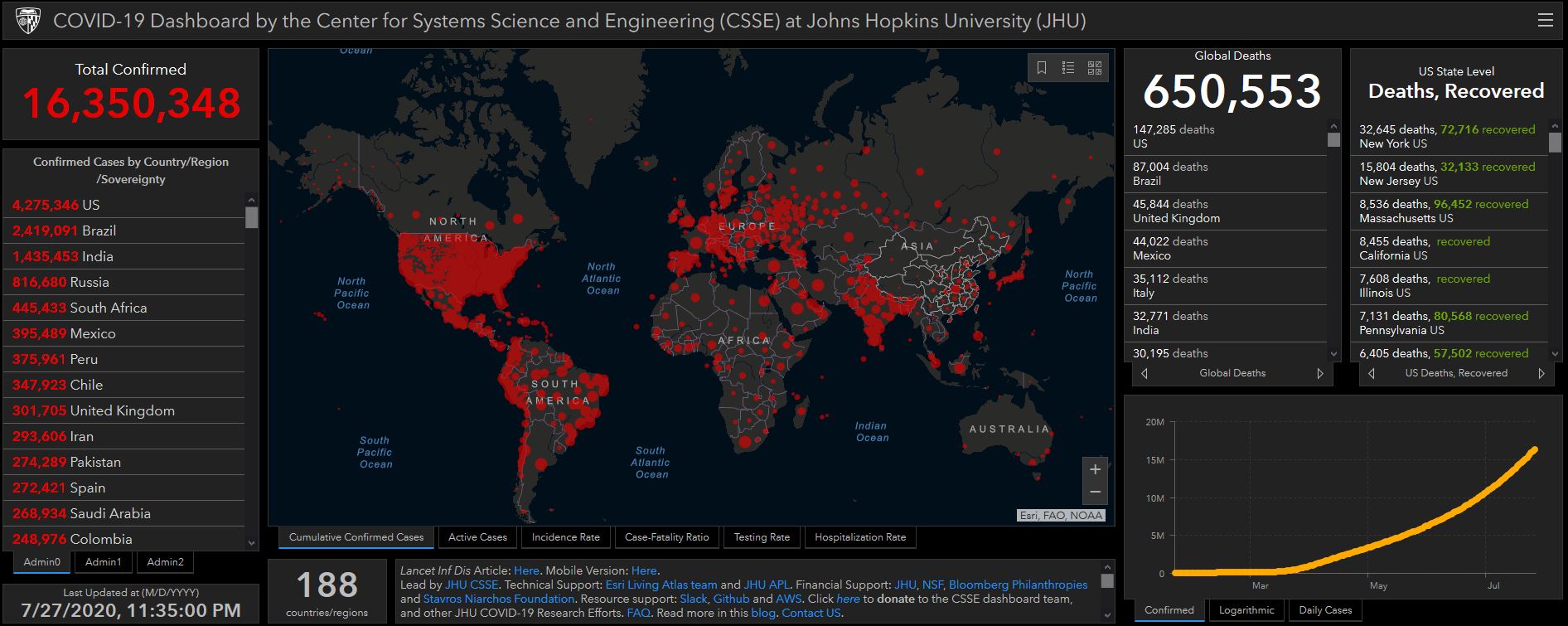Switch to Testing Rate map tab
This screenshot has height=626, width=1568.
762,537
